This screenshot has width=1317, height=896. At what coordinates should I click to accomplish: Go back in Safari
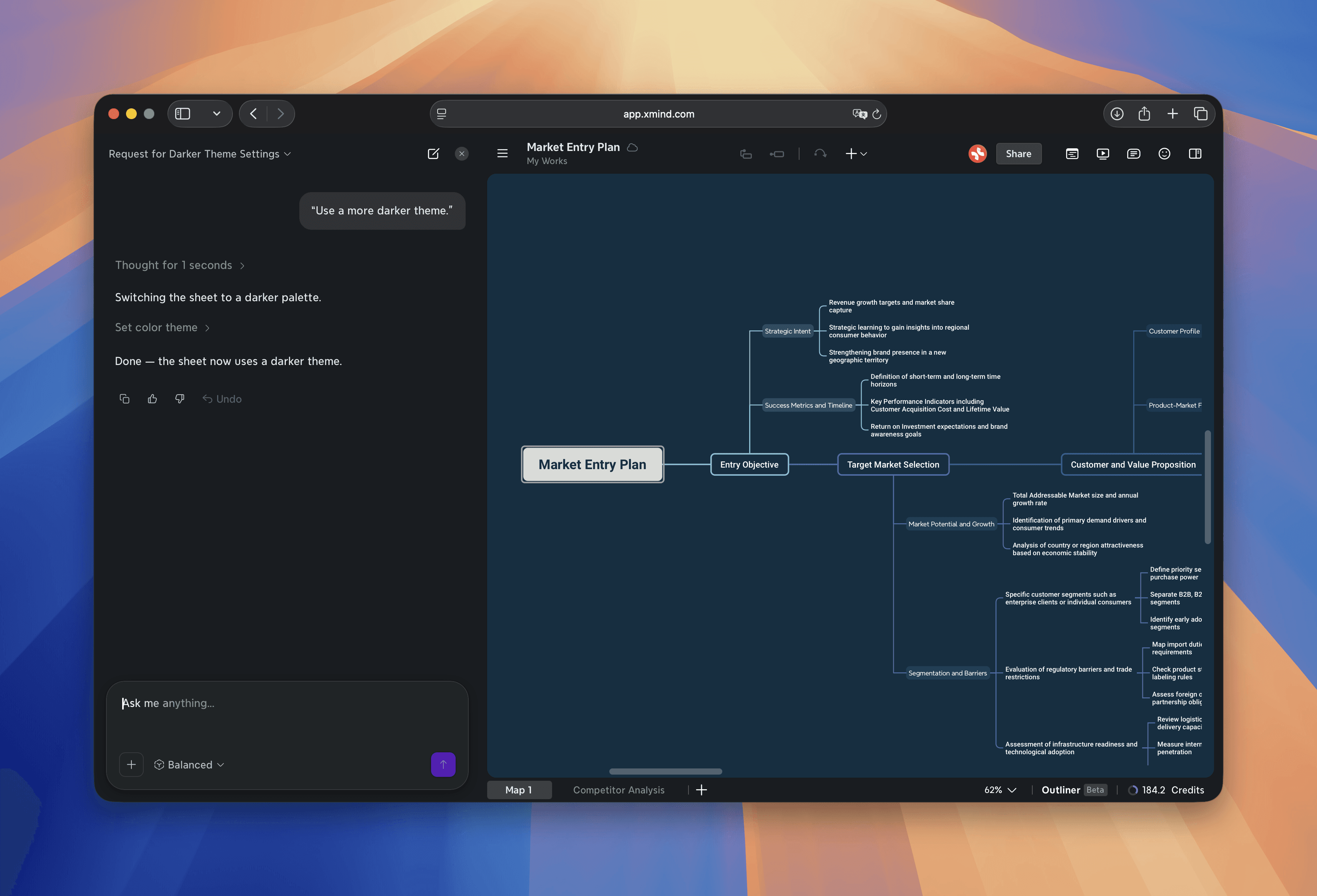(x=253, y=114)
